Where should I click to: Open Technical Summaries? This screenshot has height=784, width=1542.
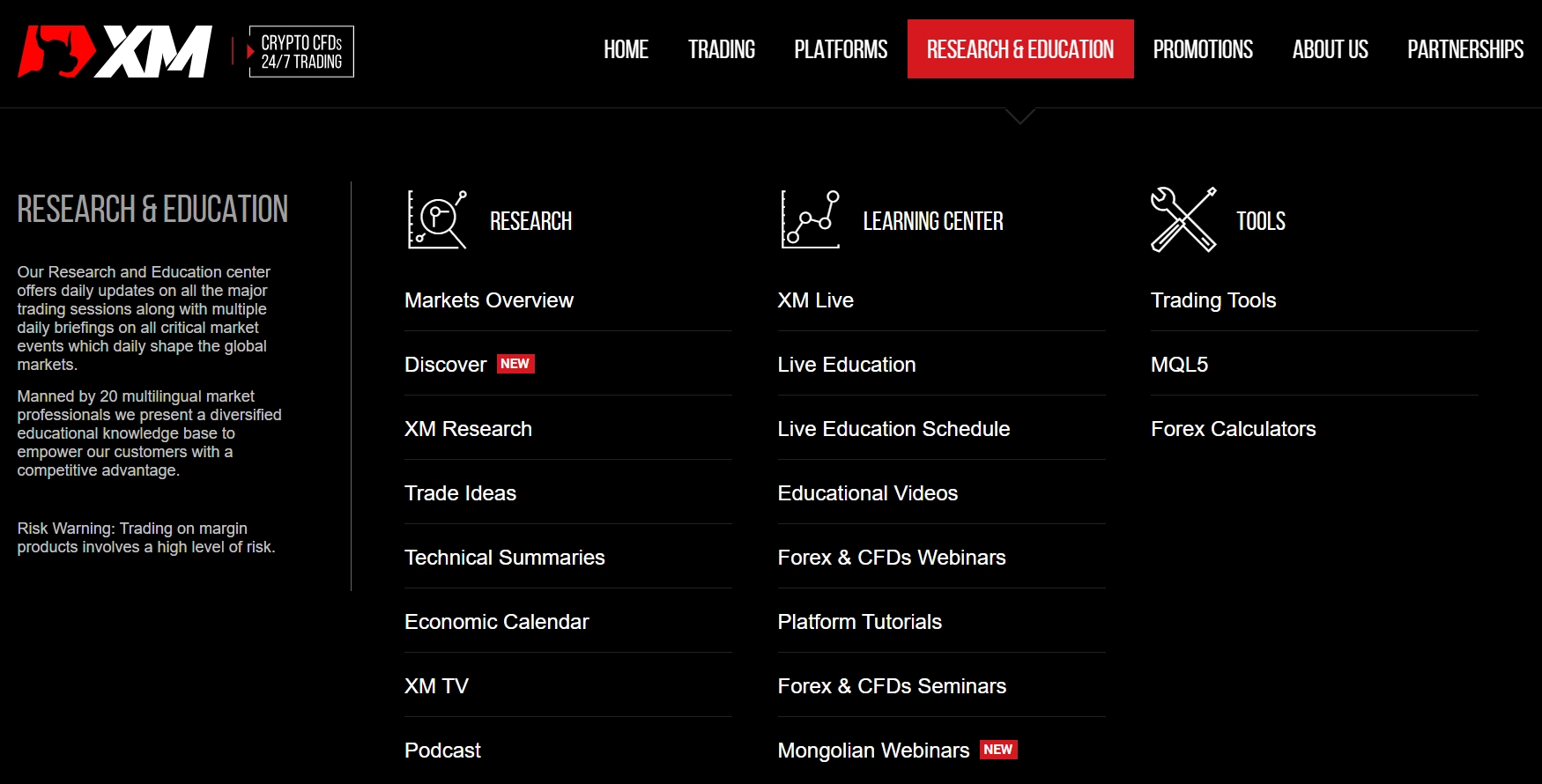505,558
